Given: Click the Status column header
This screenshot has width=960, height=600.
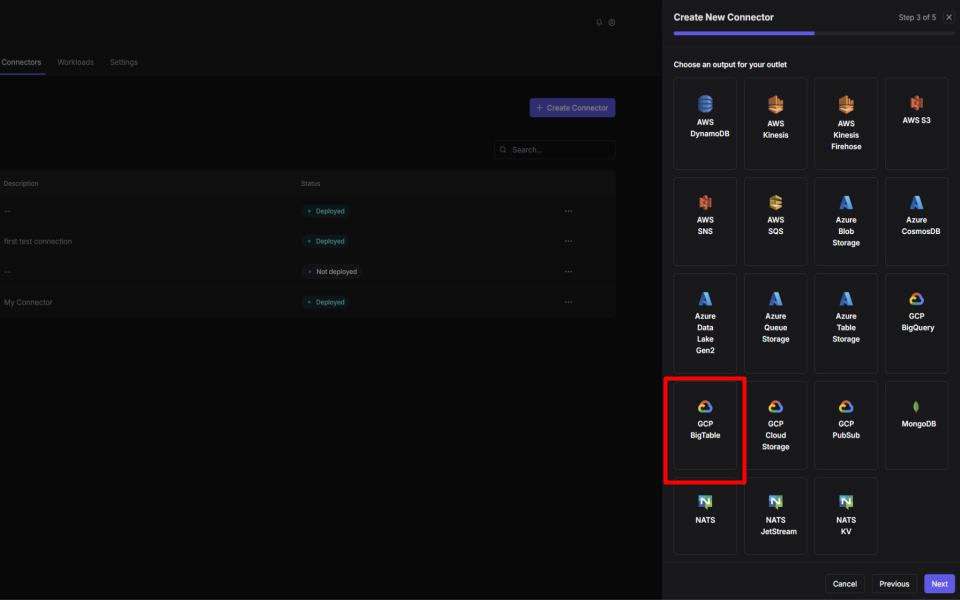Looking at the screenshot, I should coord(310,184).
